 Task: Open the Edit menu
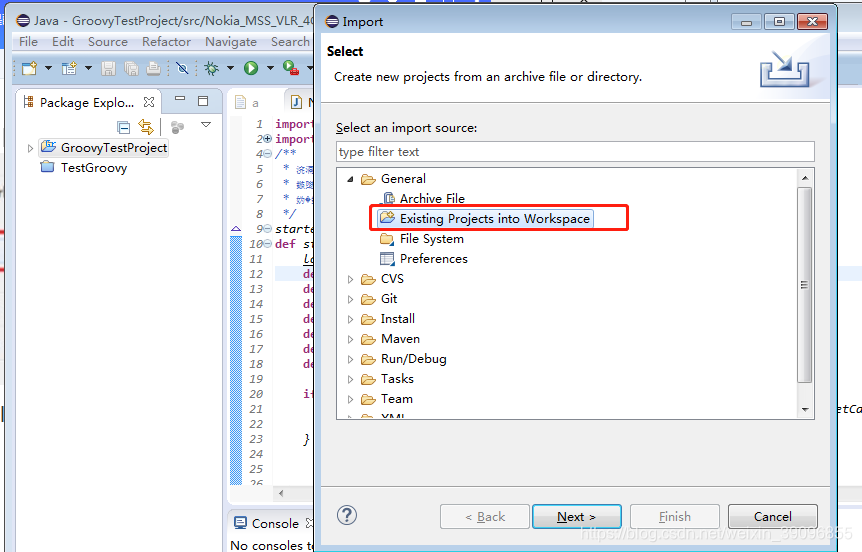(63, 42)
